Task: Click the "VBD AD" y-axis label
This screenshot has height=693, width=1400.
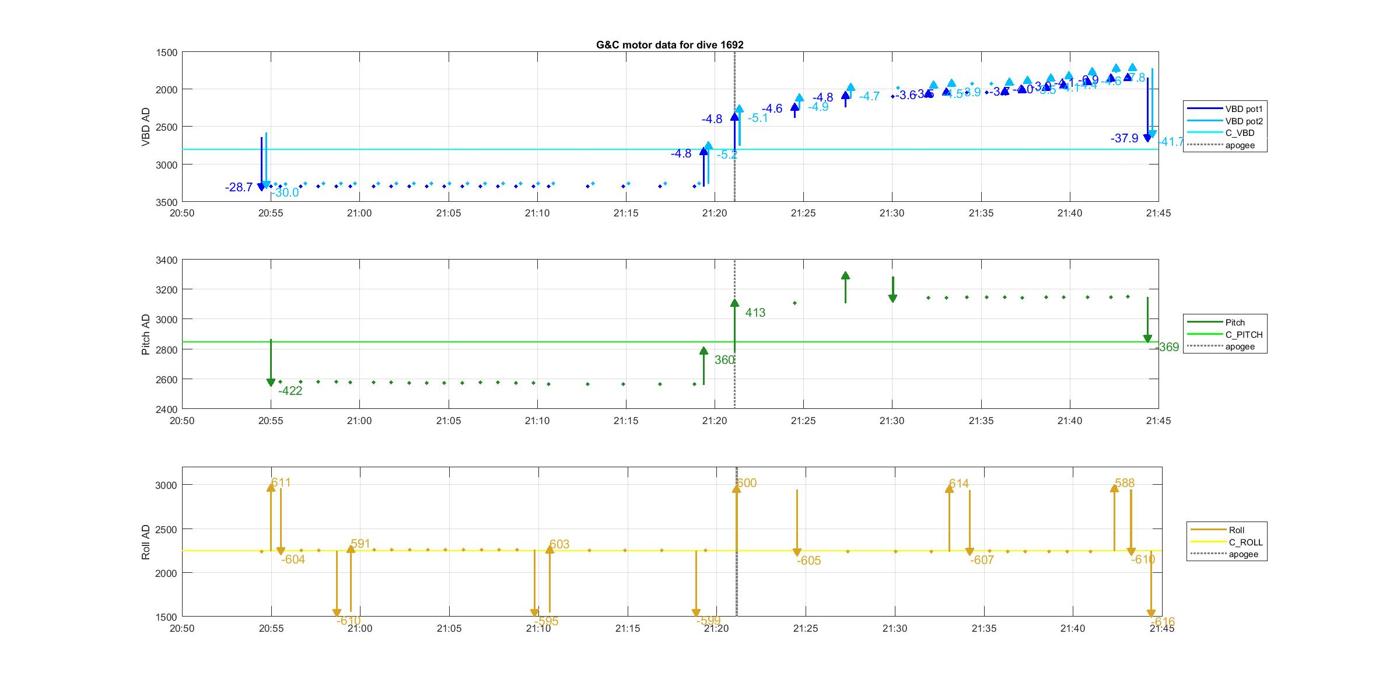Action: click(145, 127)
